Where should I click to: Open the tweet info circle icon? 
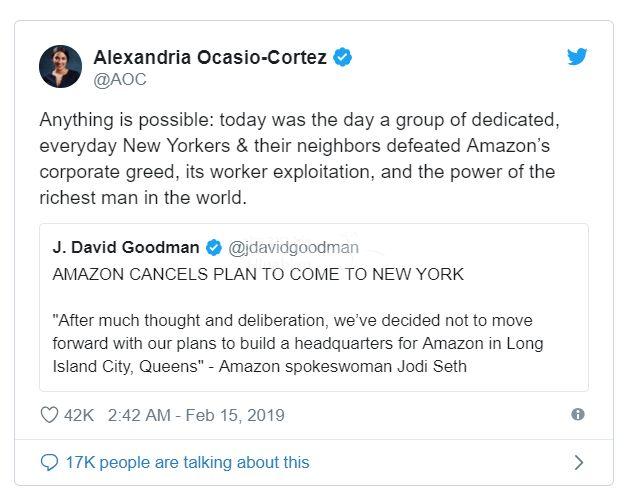(577, 415)
